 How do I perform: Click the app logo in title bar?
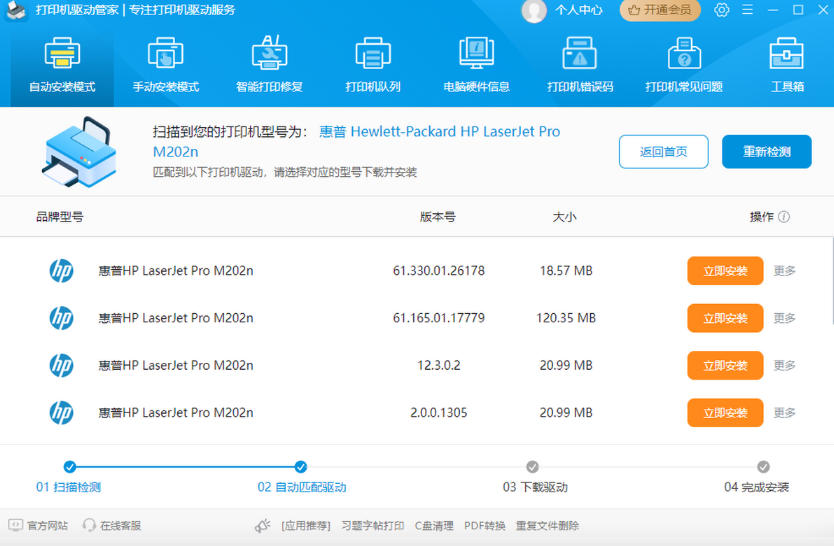pyautogui.click(x=16, y=11)
